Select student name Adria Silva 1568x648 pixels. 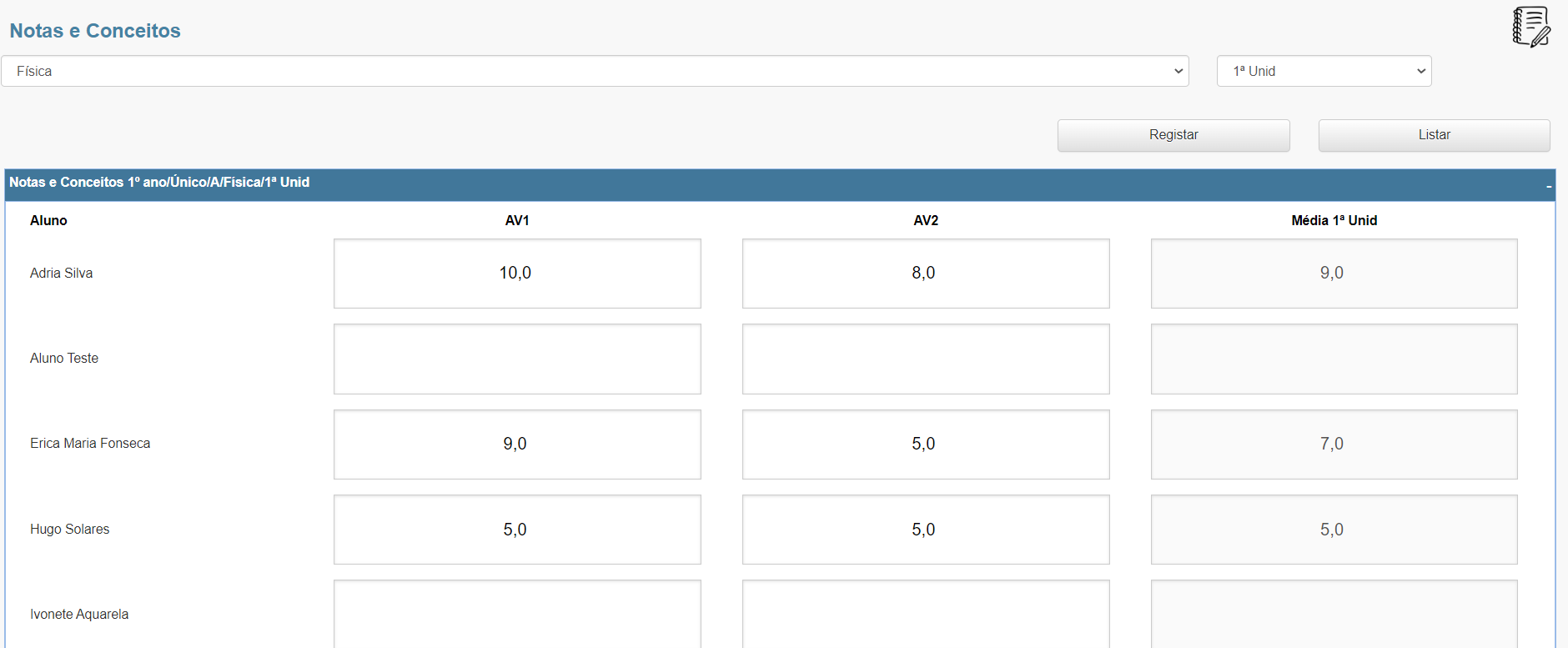coord(61,273)
